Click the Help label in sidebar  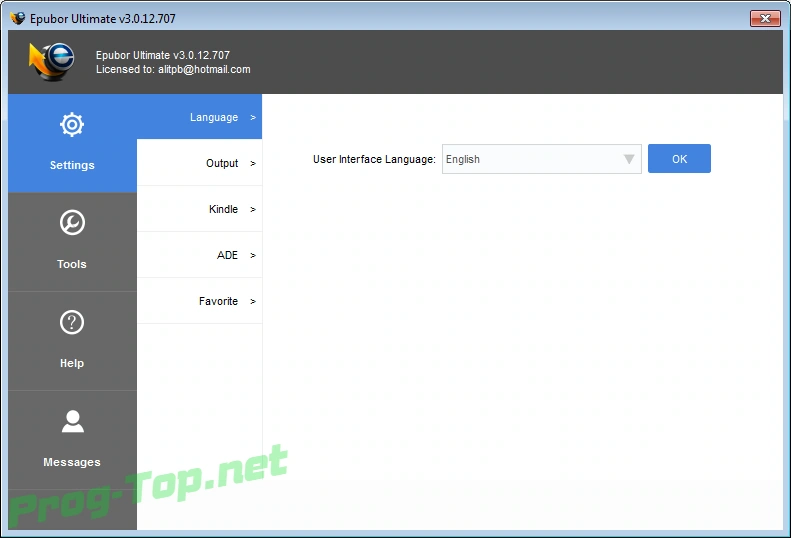point(72,363)
